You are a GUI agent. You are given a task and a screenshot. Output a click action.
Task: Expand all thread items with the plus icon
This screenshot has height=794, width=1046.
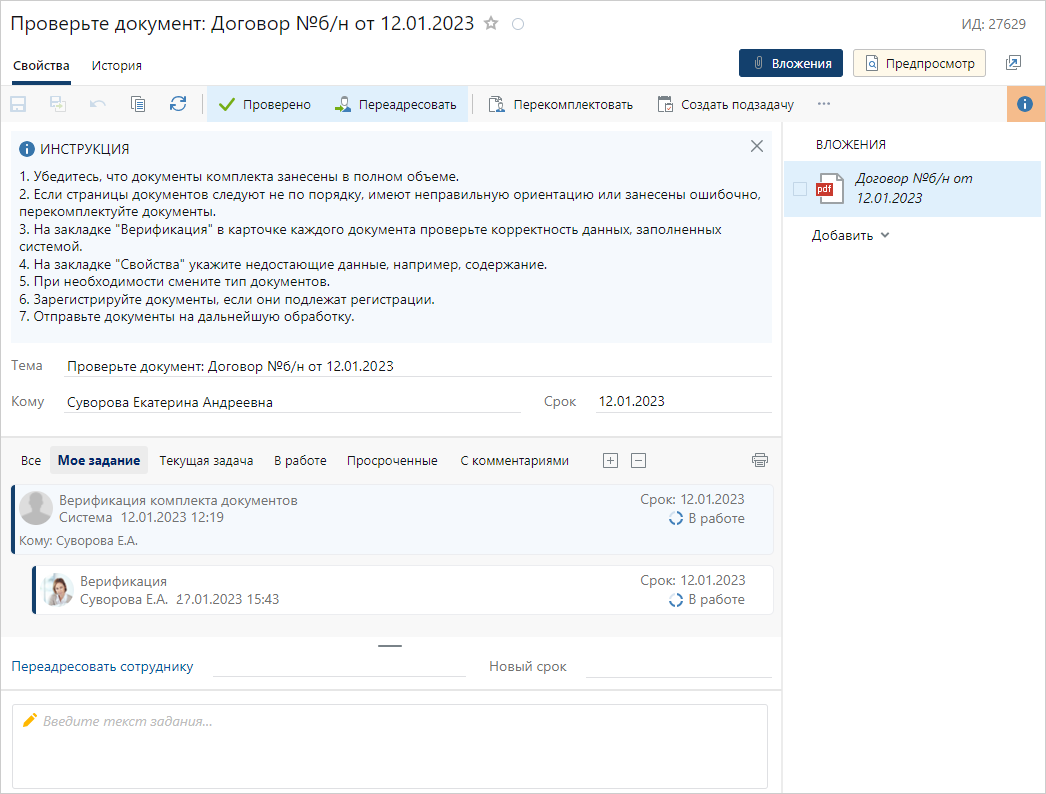coord(611,460)
